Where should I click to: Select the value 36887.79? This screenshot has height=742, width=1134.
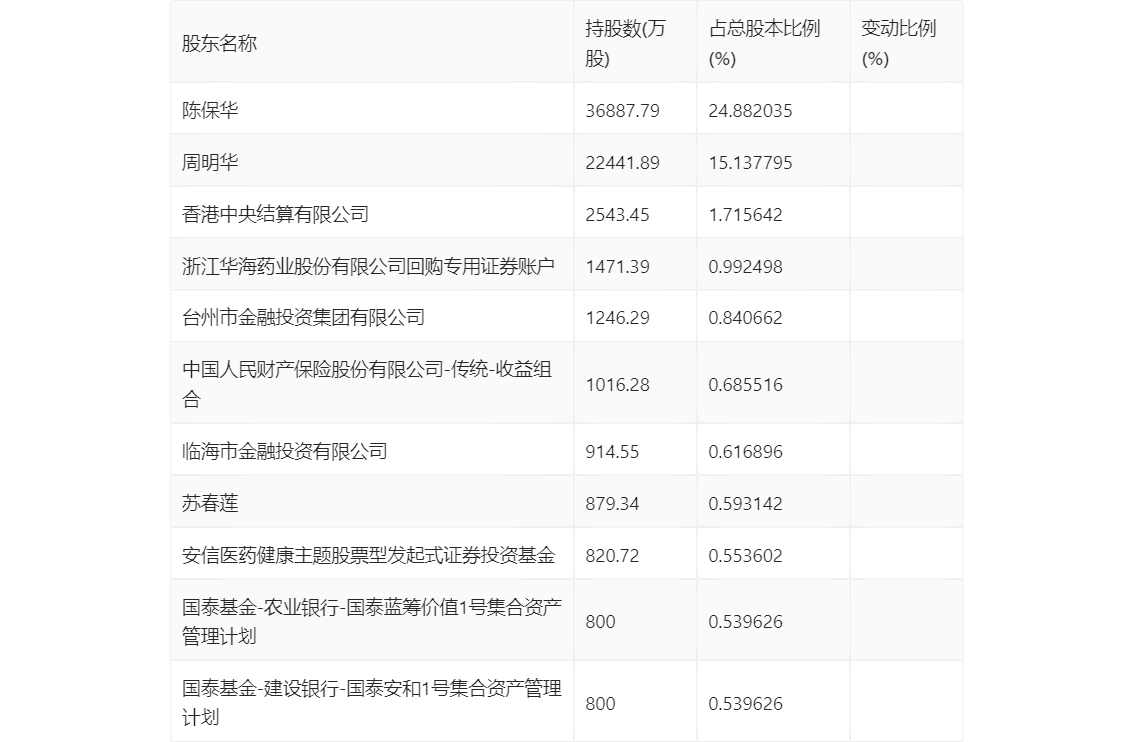tap(623, 111)
